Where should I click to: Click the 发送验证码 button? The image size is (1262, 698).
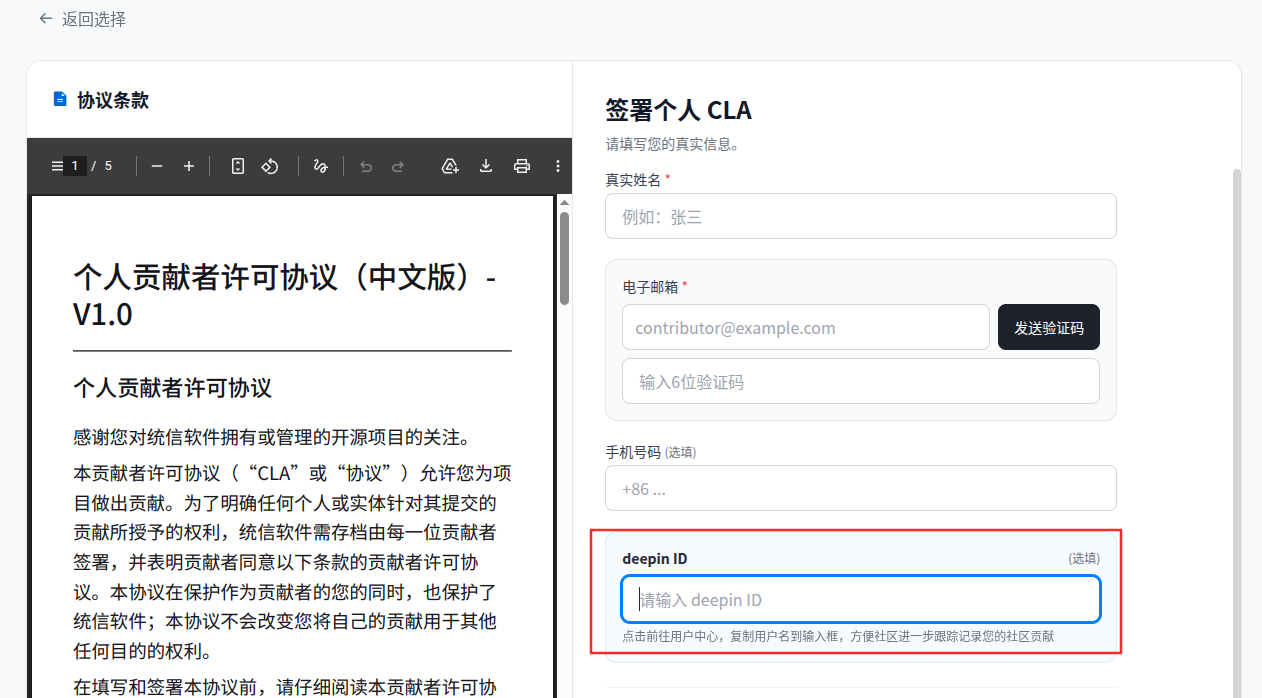pos(1048,327)
